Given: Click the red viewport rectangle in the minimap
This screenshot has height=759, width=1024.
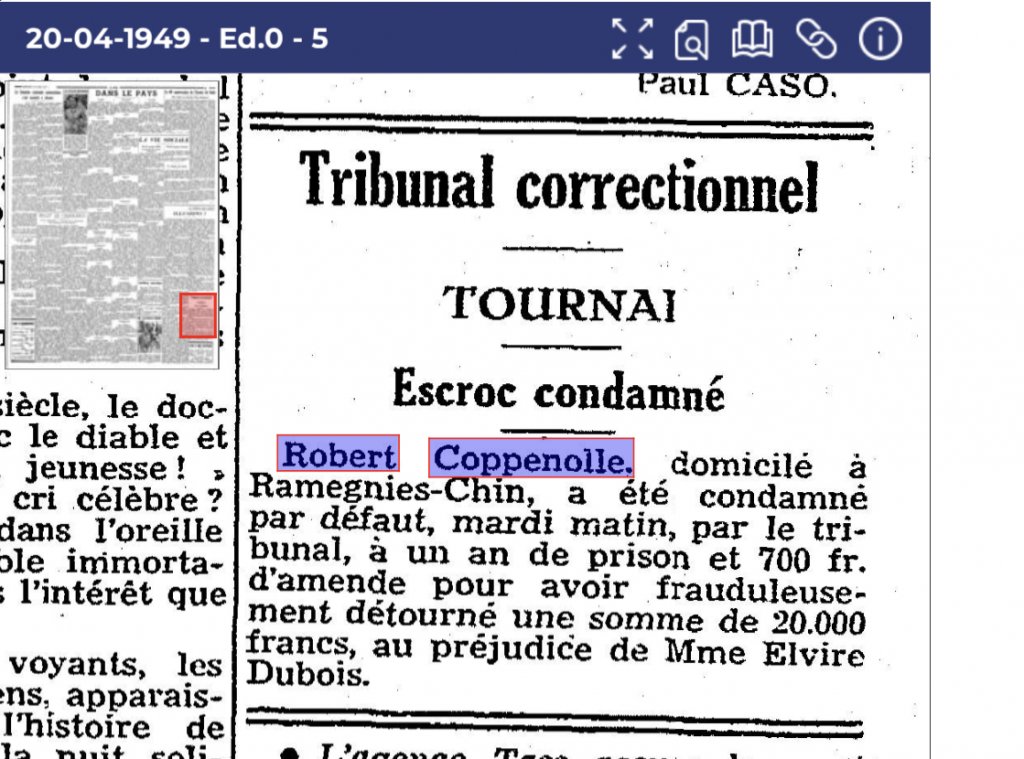Looking at the screenshot, I should tap(197, 315).
